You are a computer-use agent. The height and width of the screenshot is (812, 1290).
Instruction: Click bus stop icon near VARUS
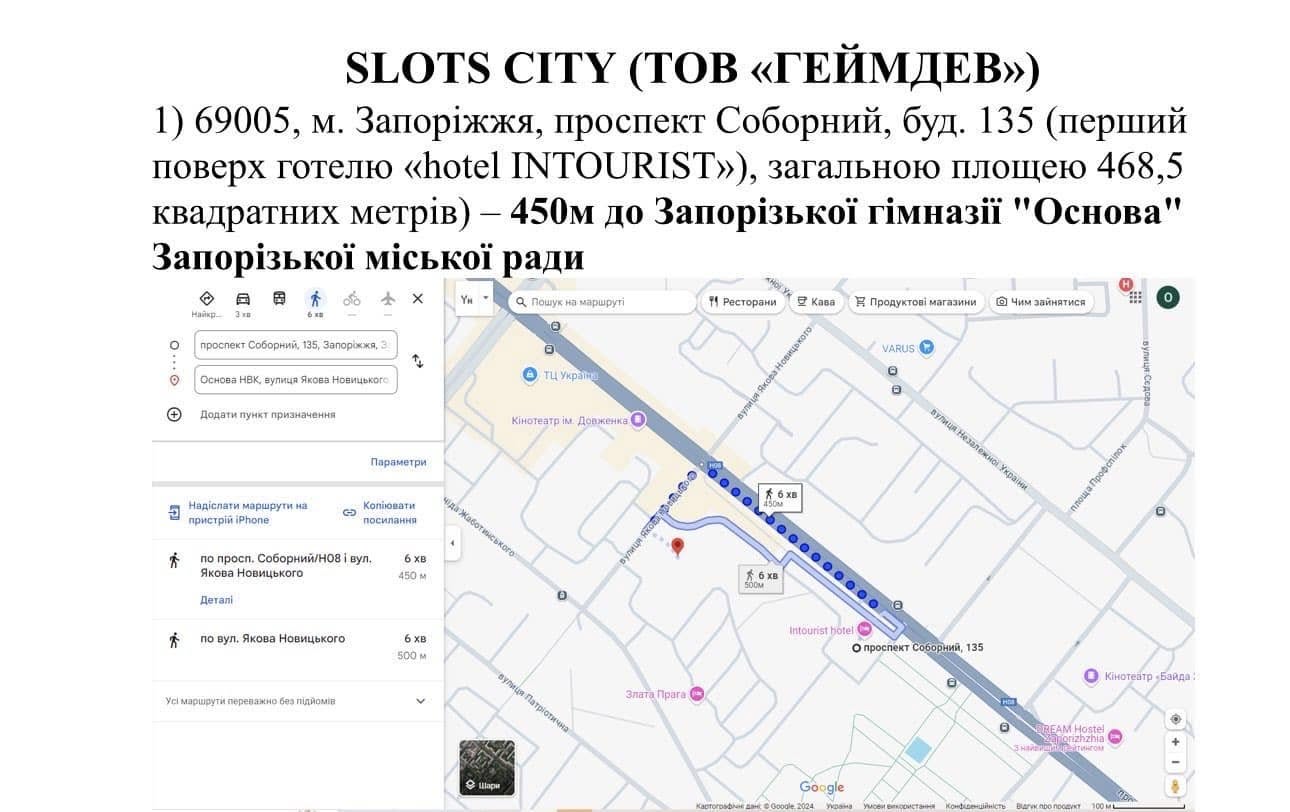(x=893, y=371)
